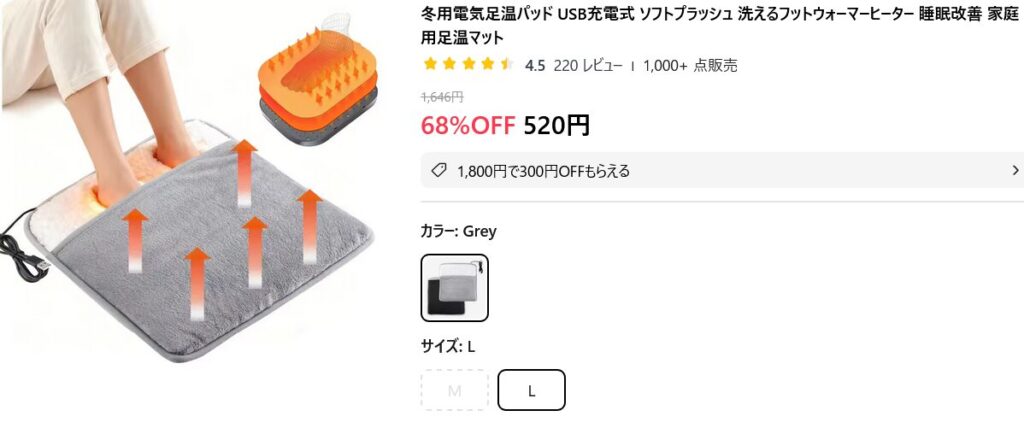Screen dimensions: 1024x428
Task: Select the greyed-out M size option
Action: (455, 390)
